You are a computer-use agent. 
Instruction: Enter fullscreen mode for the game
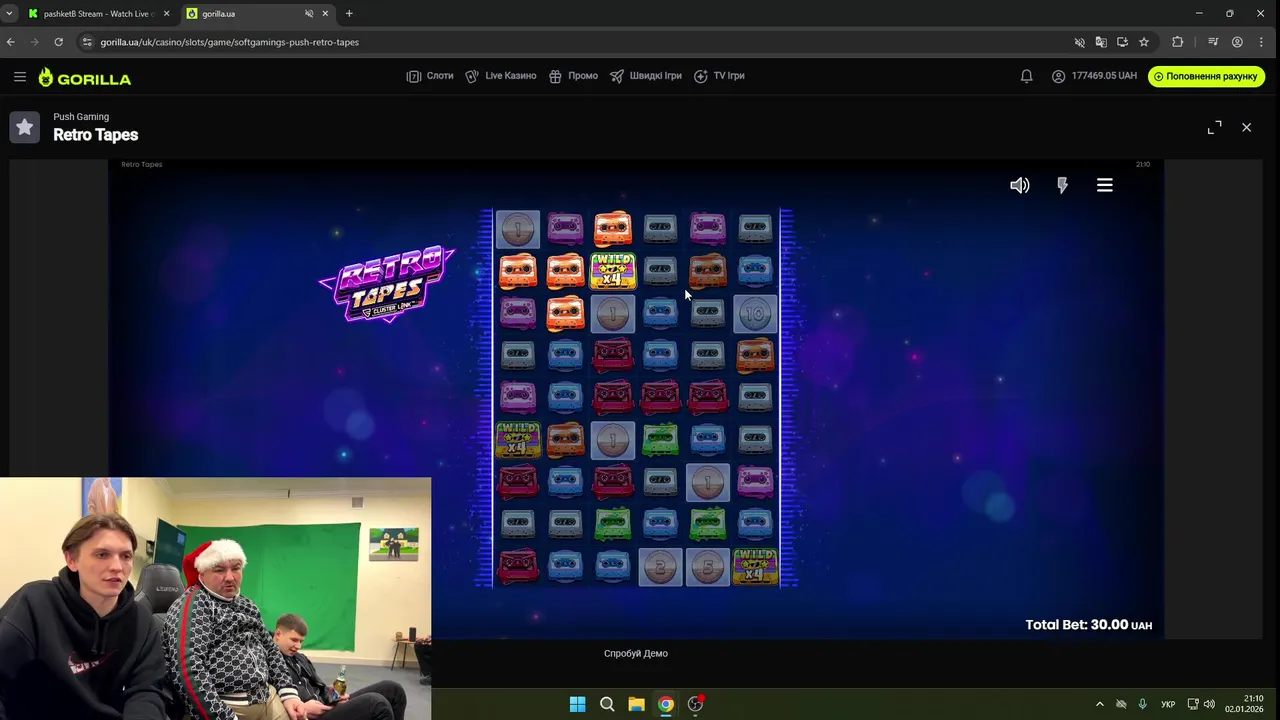coord(1214,127)
